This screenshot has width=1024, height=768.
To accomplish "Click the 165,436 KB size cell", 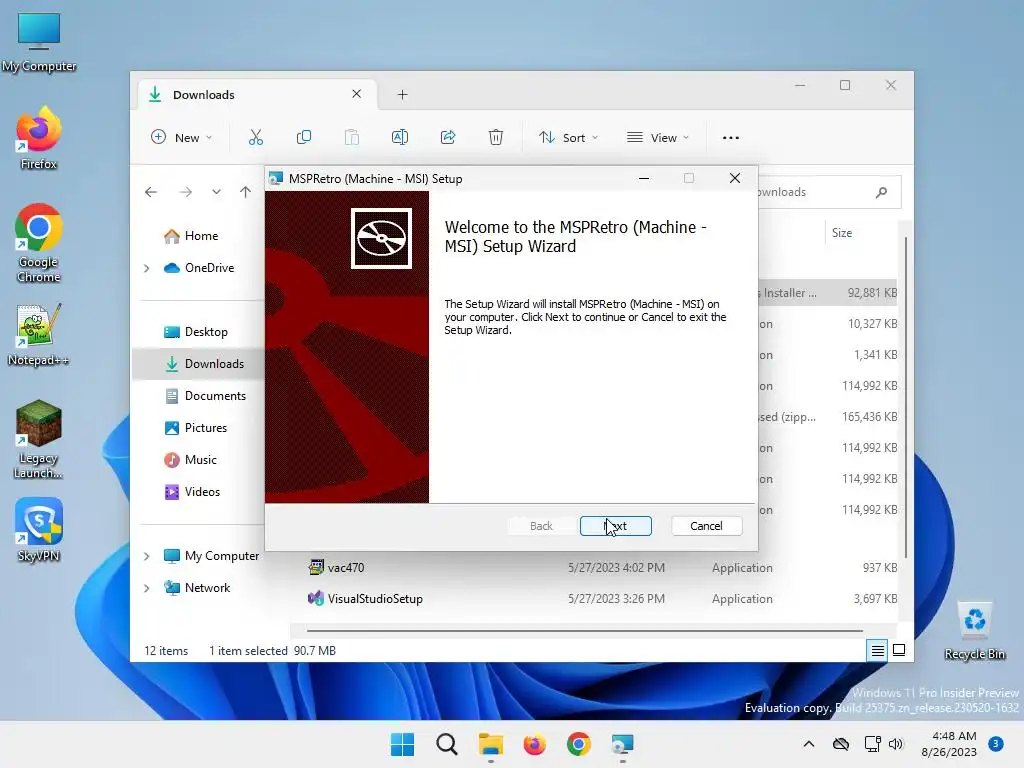I will coord(869,417).
